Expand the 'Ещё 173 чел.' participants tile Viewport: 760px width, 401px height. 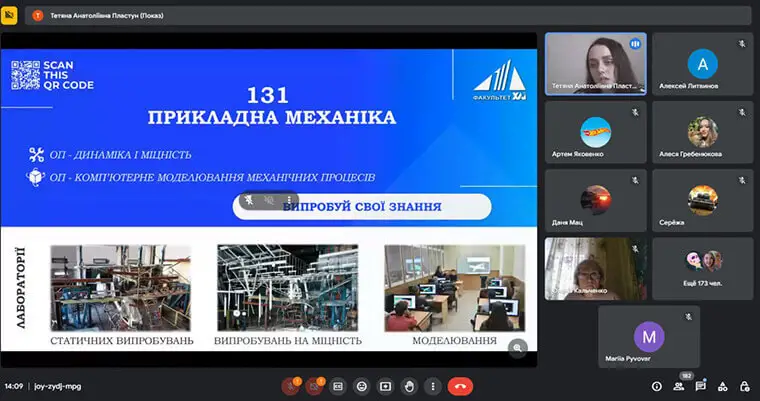tap(703, 269)
